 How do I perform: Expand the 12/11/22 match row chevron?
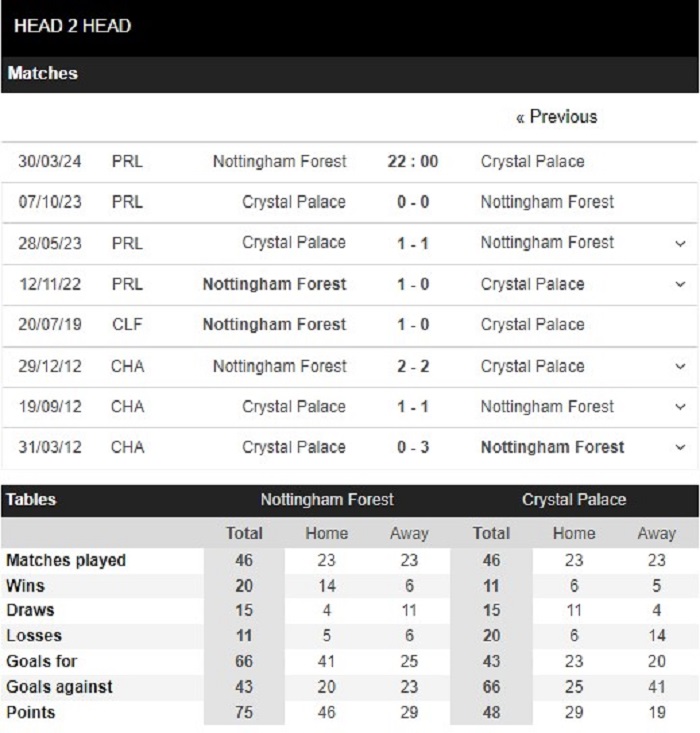tap(680, 284)
